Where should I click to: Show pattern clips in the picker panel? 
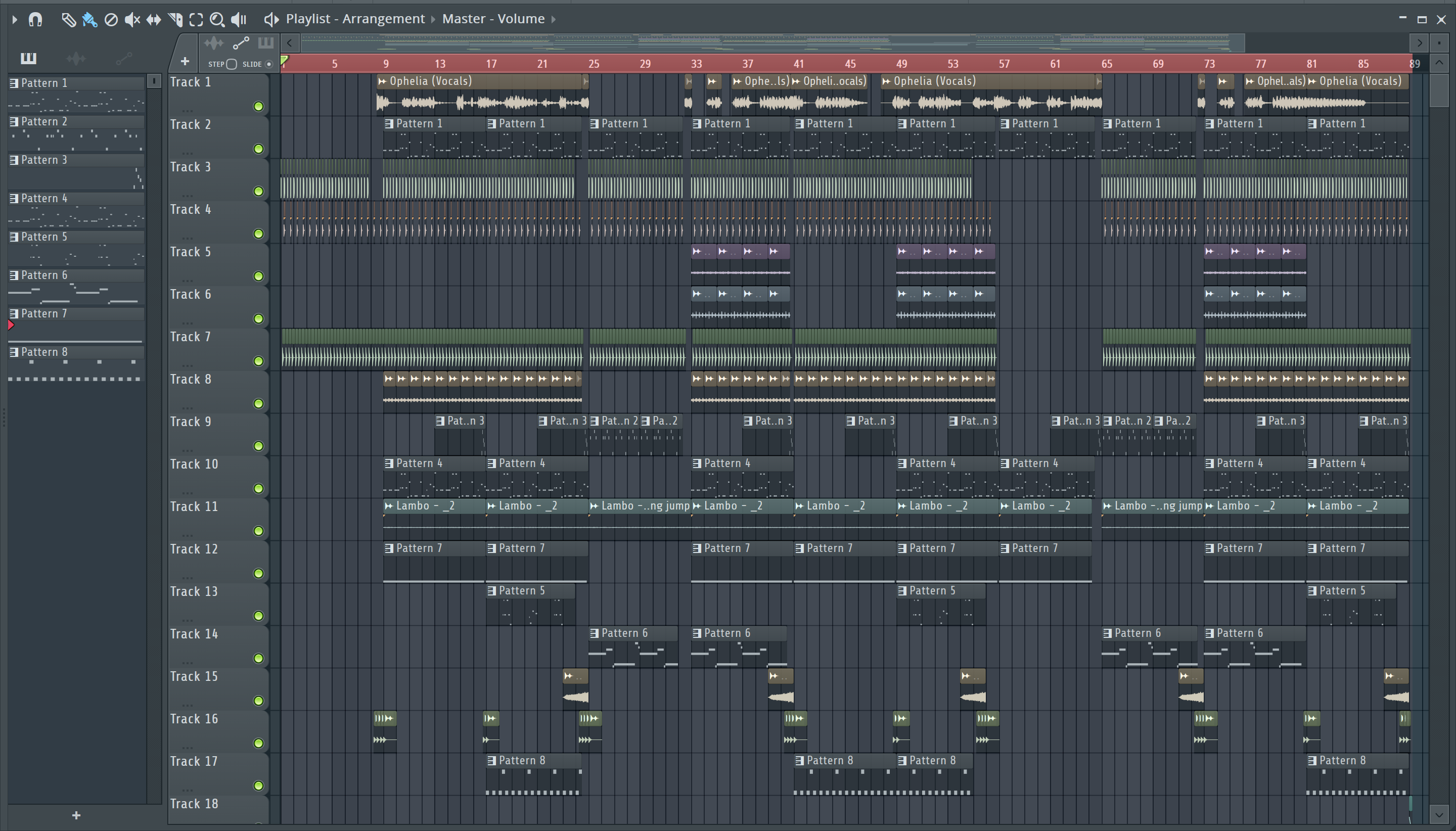[28, 58]
